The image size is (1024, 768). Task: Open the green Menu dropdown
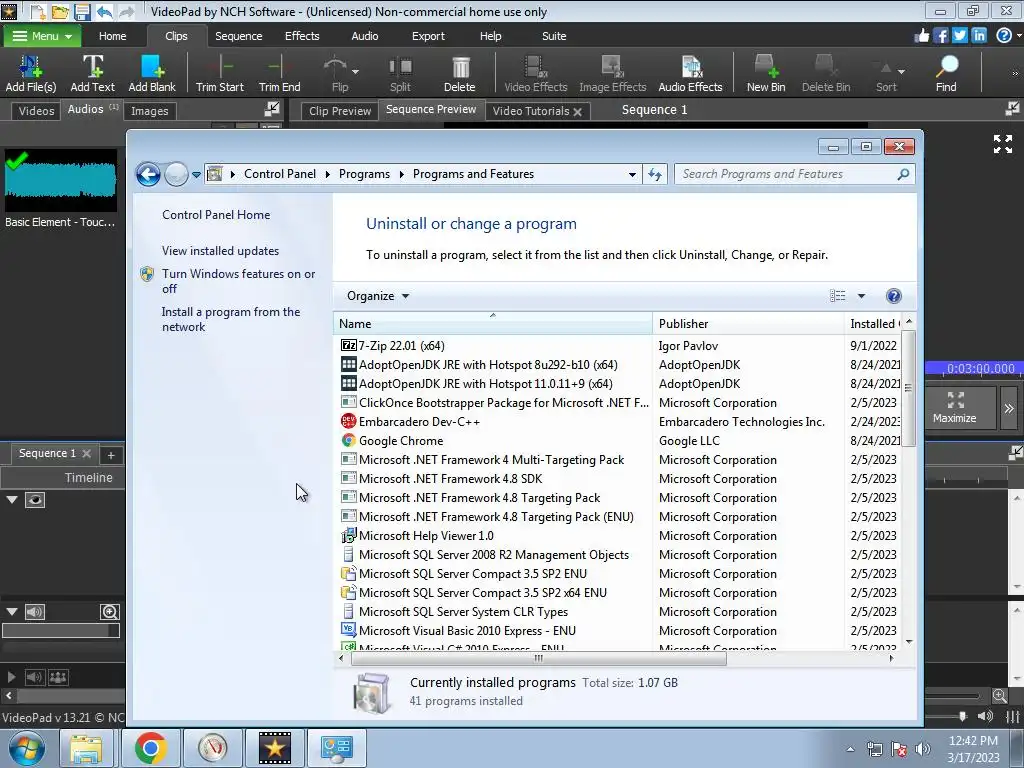[42, 36]
